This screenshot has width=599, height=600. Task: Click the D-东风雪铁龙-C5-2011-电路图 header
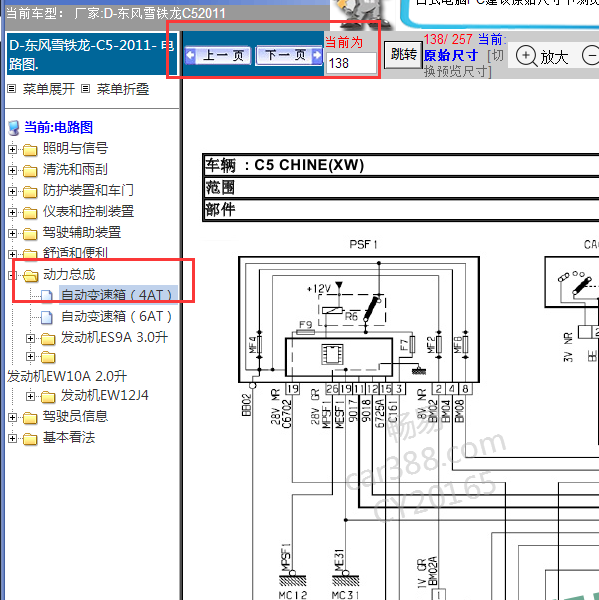tap(92, 54)
